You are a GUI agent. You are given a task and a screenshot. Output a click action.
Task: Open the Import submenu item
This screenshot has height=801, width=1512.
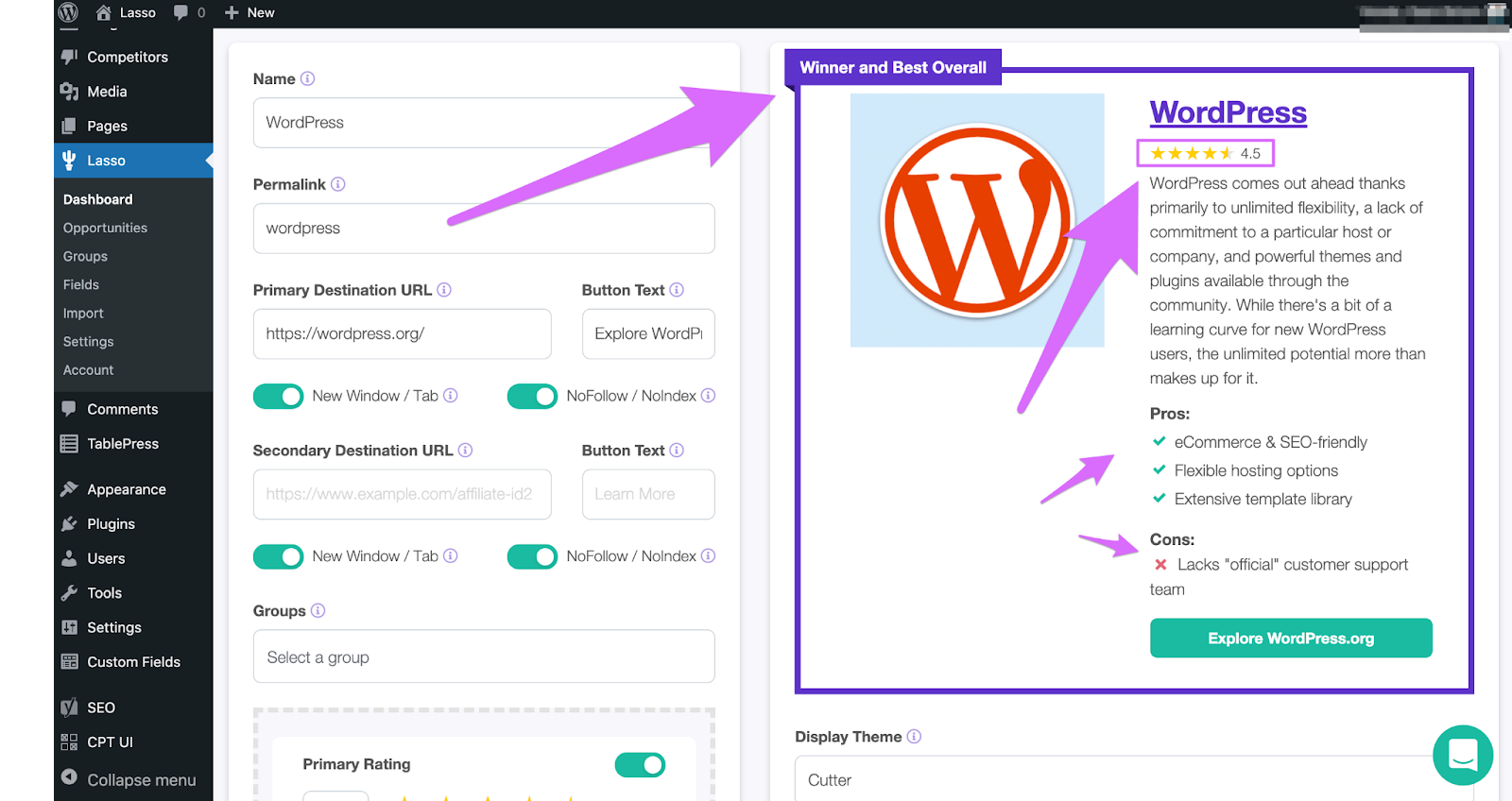83,313
